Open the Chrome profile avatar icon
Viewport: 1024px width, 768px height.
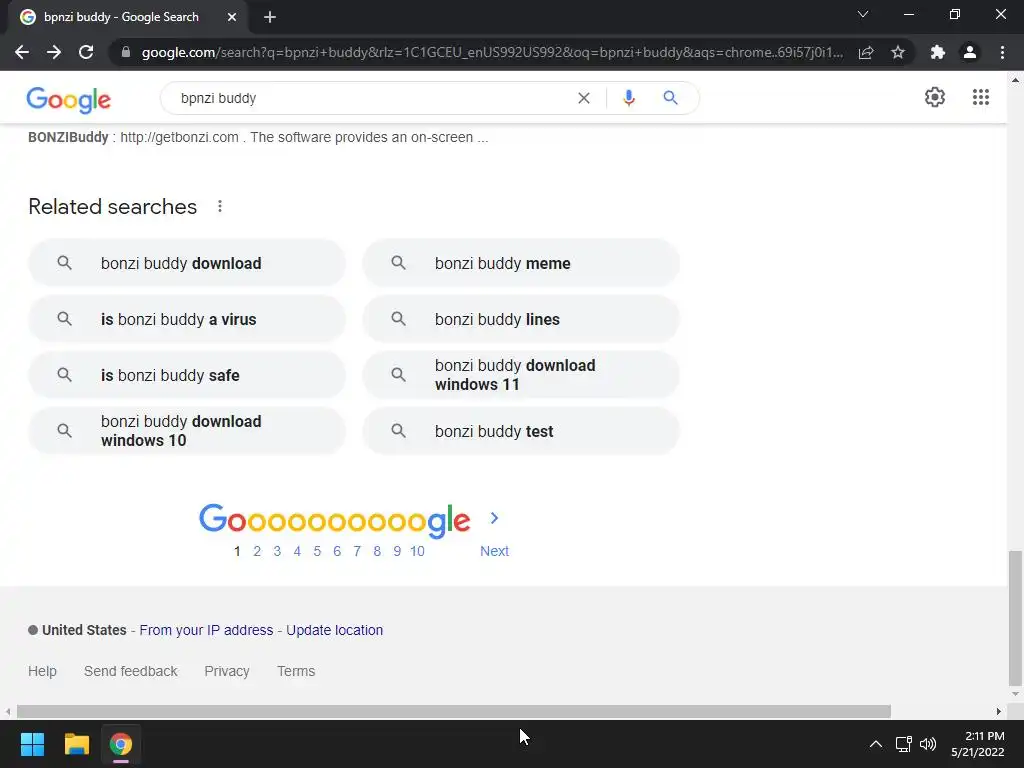coord(970,52)
